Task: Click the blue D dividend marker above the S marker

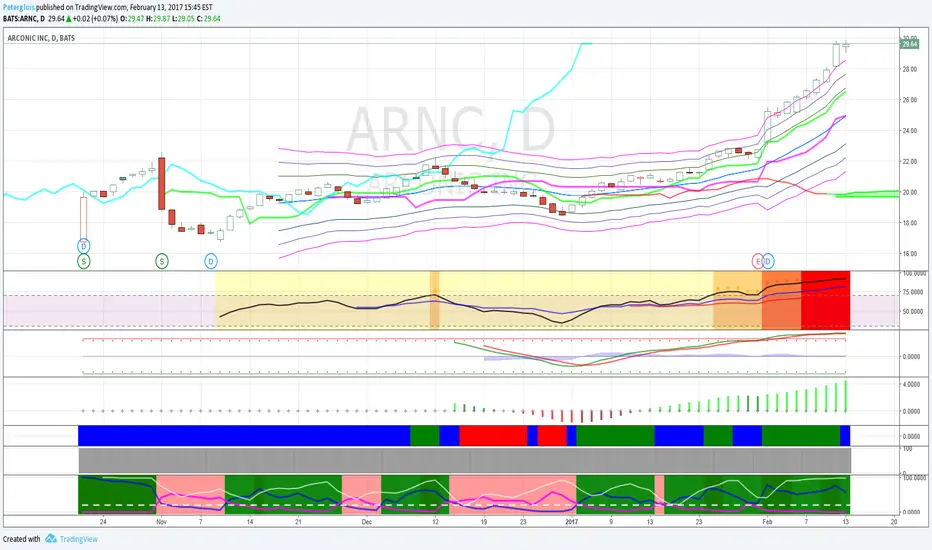Action: click(x=84, y=246)
